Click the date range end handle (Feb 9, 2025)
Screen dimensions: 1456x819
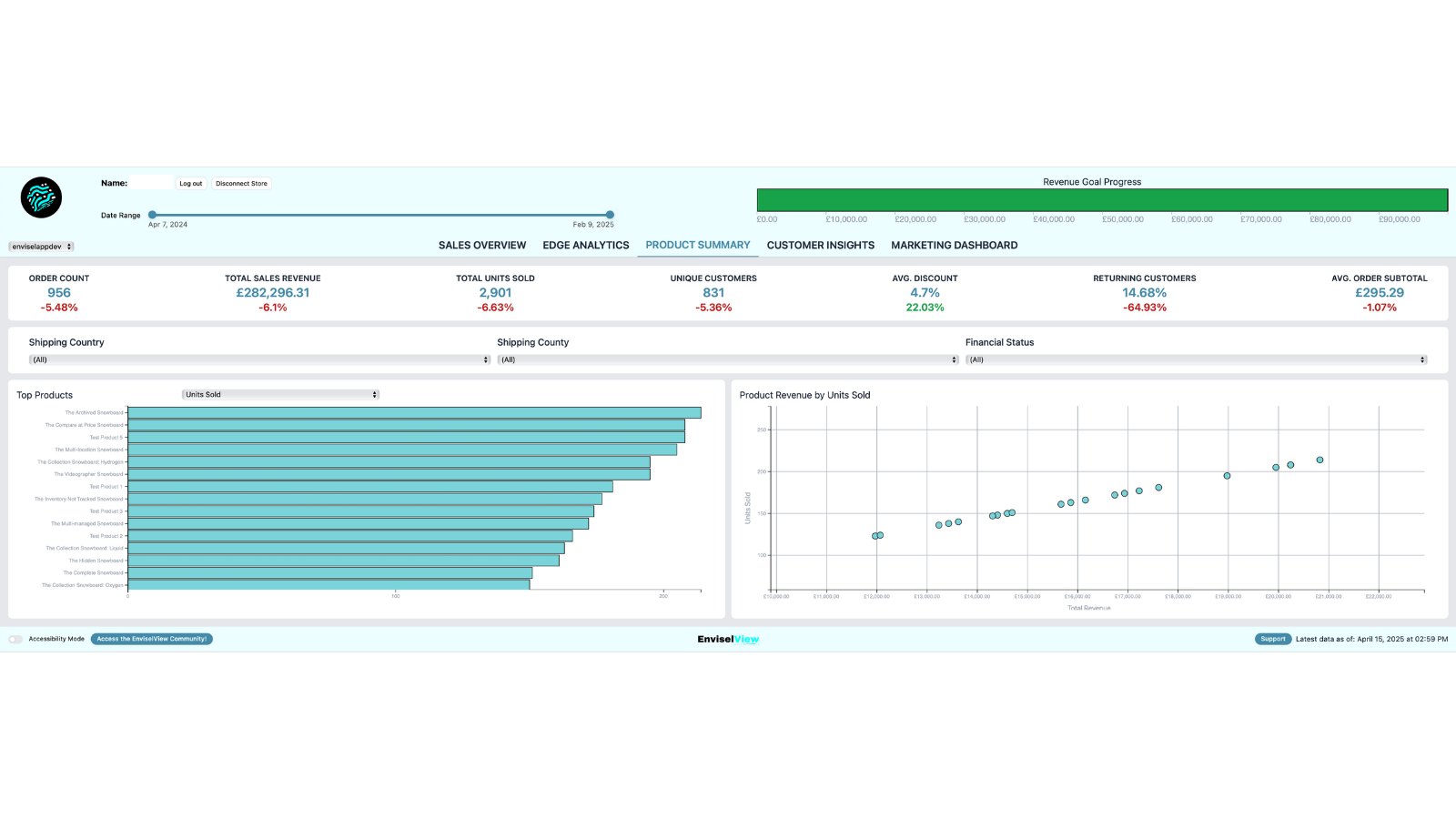click(x=610, y=215)
